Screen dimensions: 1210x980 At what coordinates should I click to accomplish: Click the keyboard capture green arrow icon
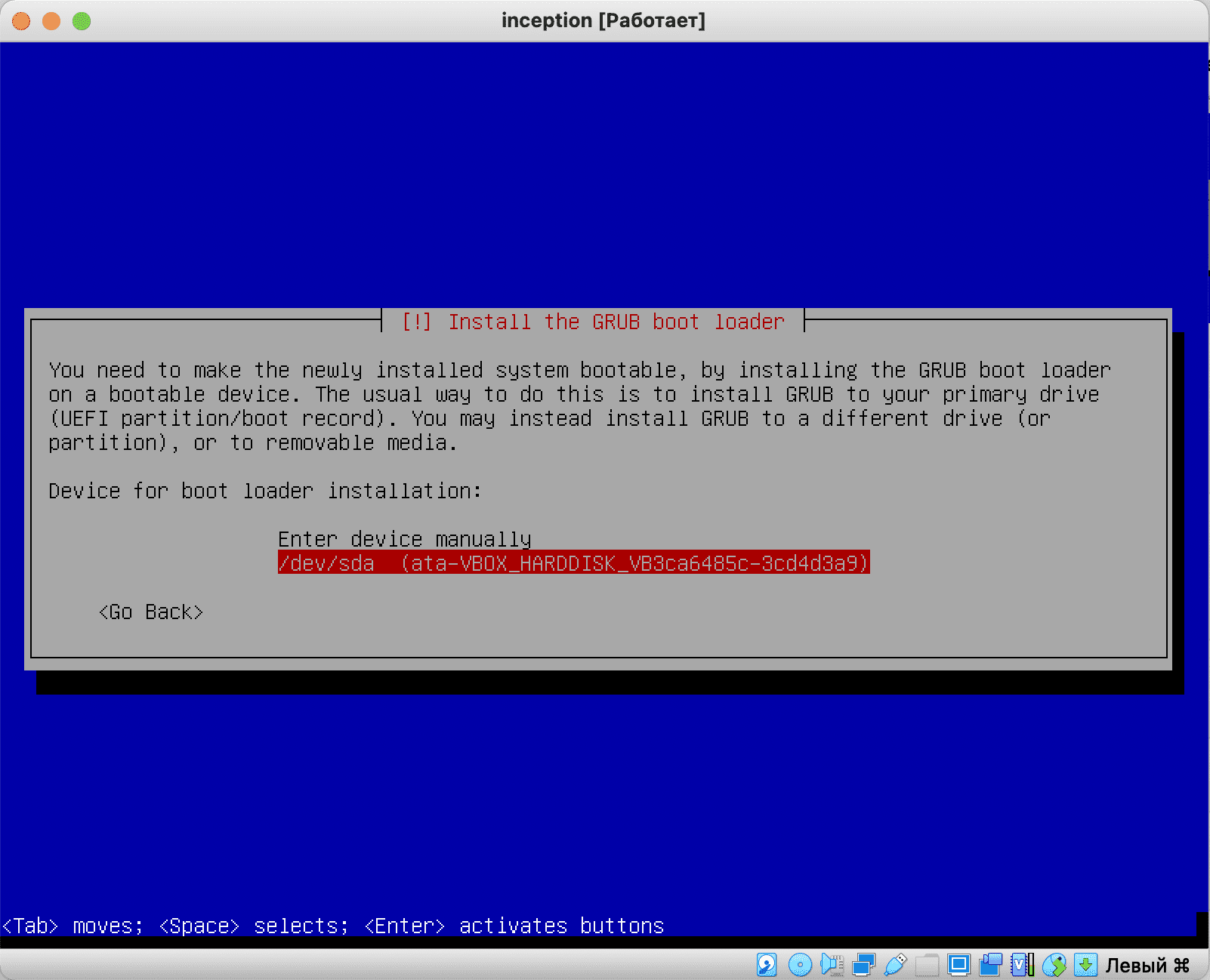[x=1085, y=964]
